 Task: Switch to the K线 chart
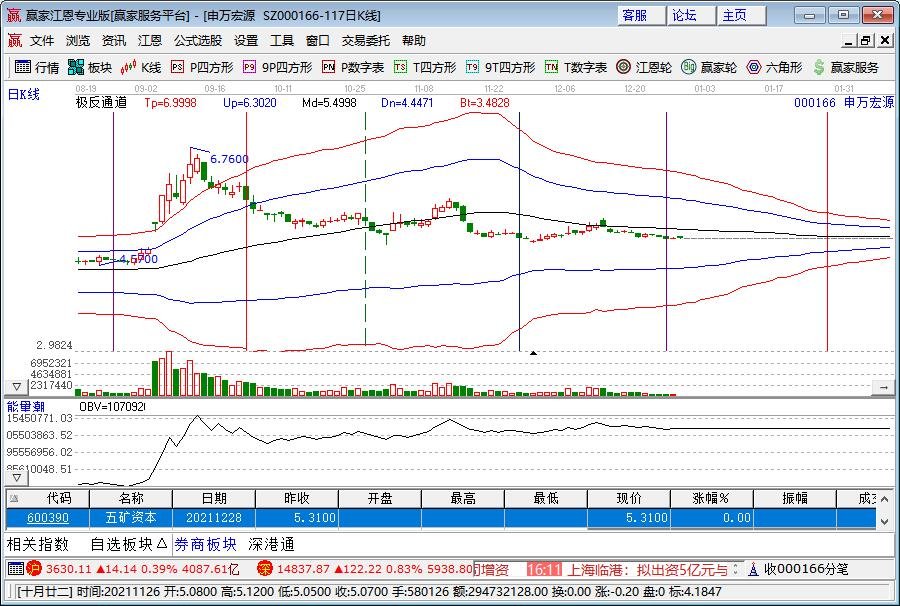(x=141, y=68)
